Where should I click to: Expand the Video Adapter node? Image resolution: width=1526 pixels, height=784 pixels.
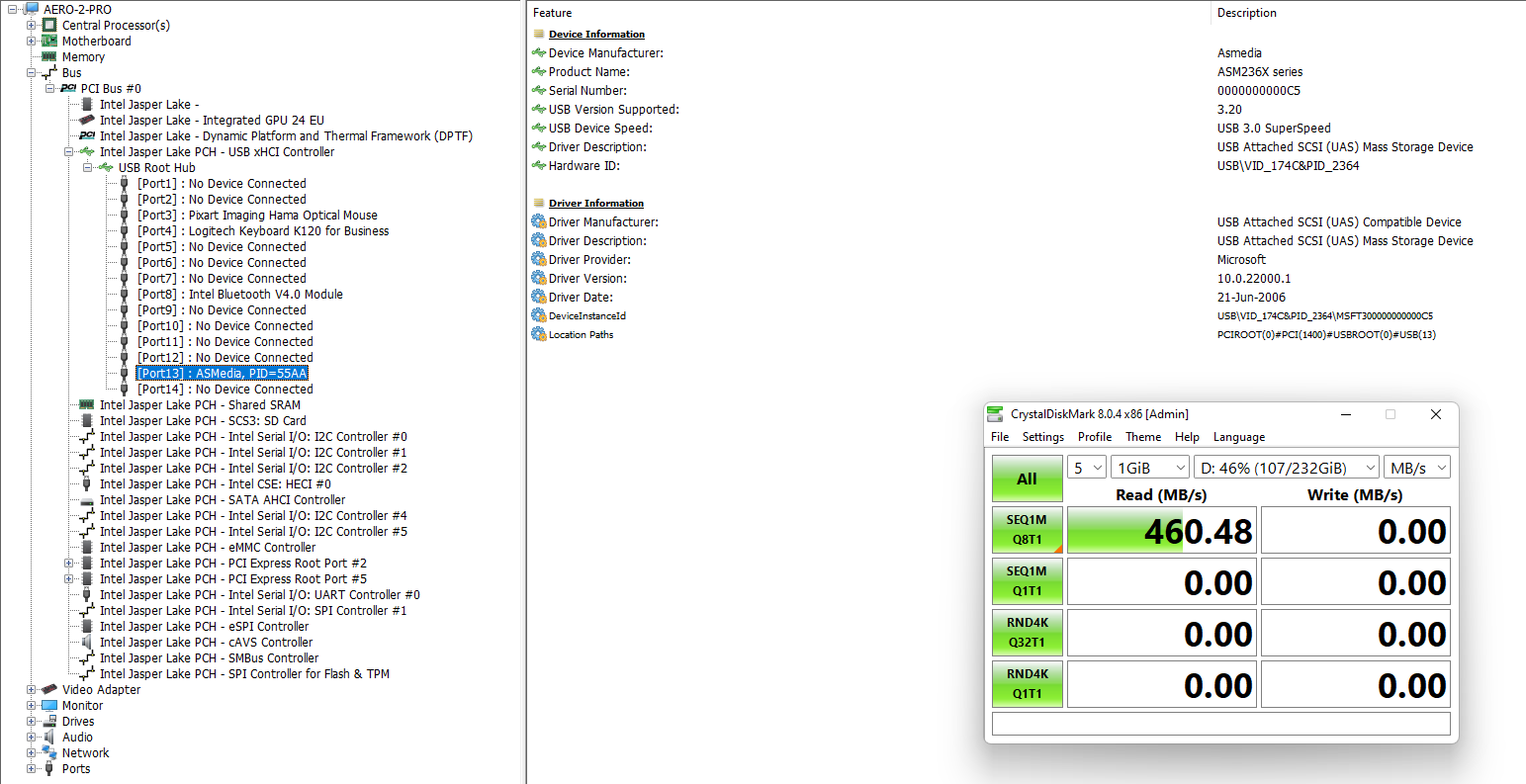[32, 689]
